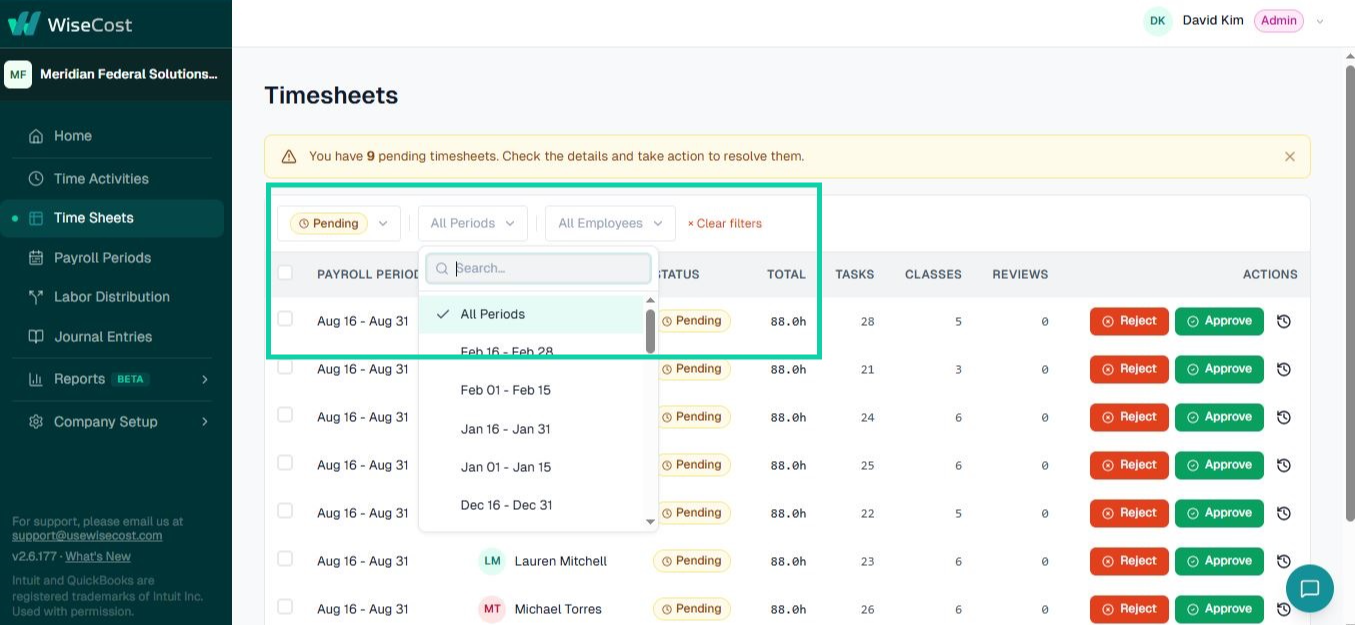Image resolution: width=1355 pixels, height=625 pixels.
Task: Collapse the All Periods filter dropdown
Action: 473,223
